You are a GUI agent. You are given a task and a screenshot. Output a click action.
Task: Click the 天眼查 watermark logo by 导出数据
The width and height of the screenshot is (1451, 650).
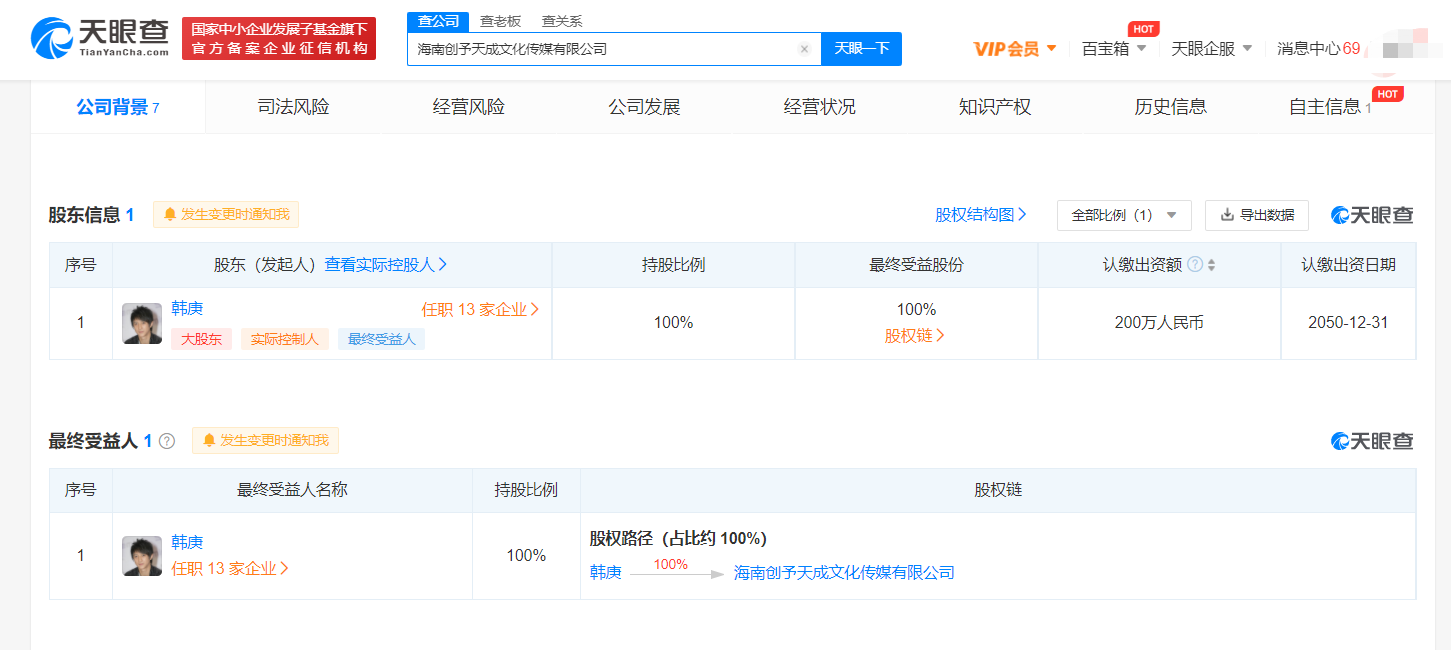coord(1372,215)
